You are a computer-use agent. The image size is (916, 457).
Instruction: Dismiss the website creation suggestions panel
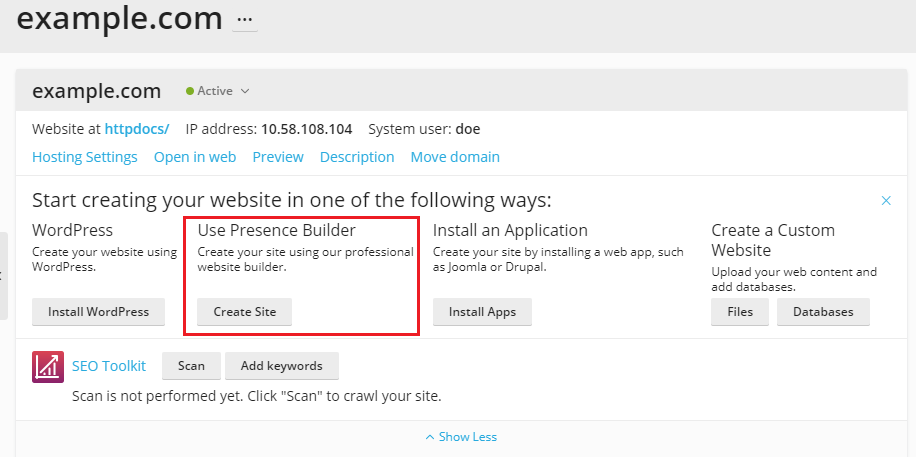click(886, 201)
